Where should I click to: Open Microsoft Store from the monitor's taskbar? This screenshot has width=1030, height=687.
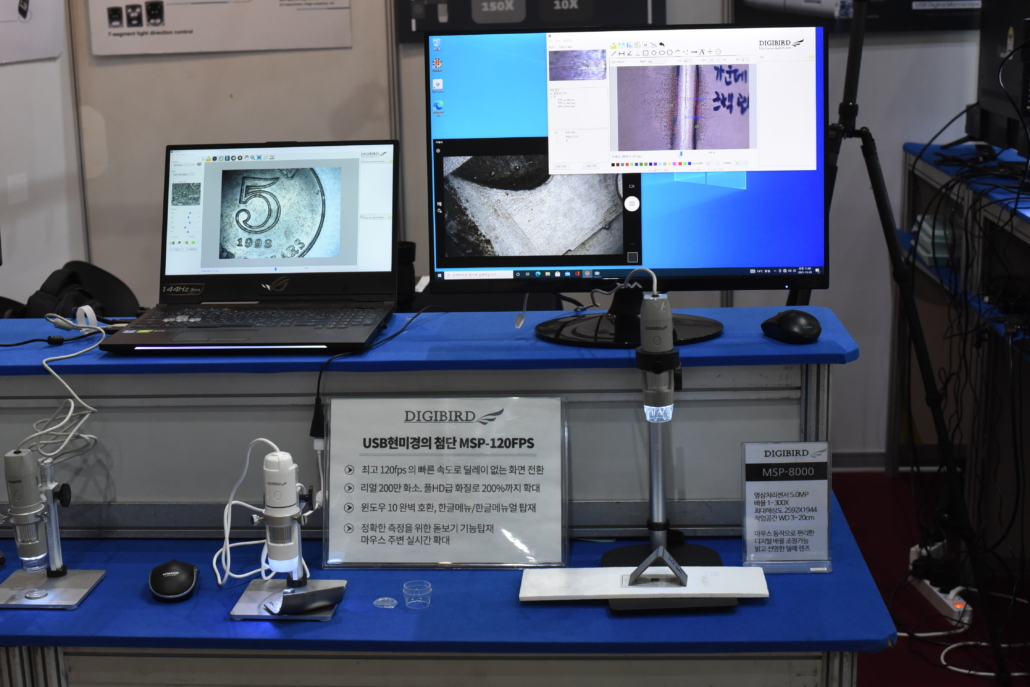pos(558,274)
